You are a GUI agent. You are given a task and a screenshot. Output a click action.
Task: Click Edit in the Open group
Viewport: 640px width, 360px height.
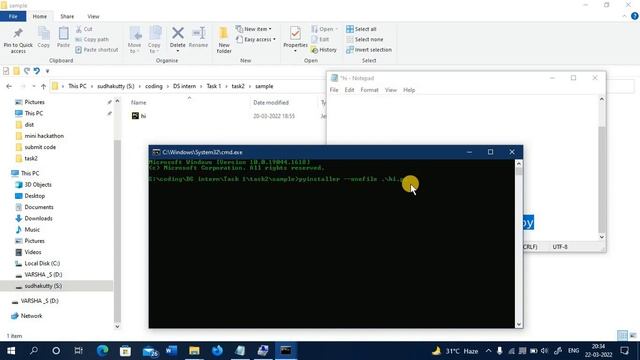[320, 39]
